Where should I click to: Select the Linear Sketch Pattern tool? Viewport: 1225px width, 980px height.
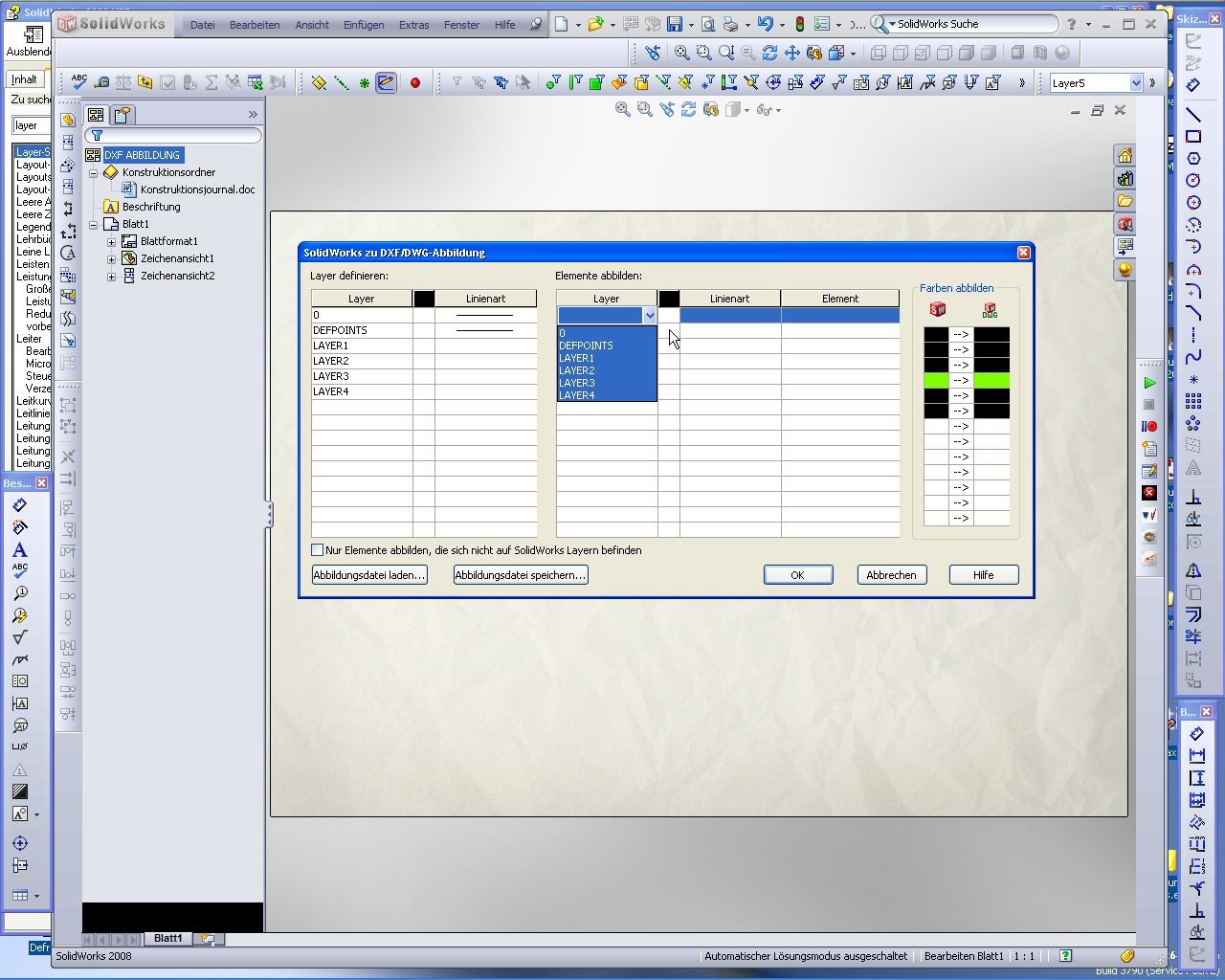(x=1193, y=401)
